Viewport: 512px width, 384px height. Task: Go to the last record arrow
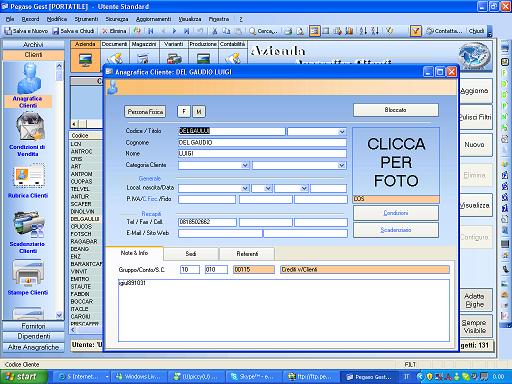186,31
